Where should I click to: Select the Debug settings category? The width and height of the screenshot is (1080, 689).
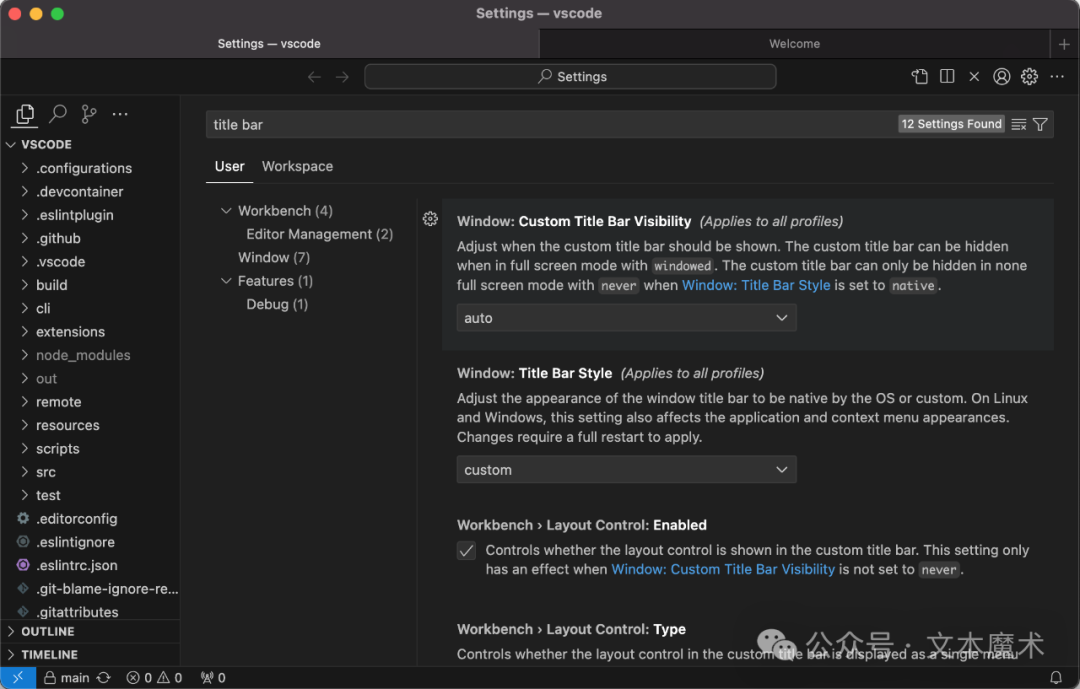click(x=277, y=304)
